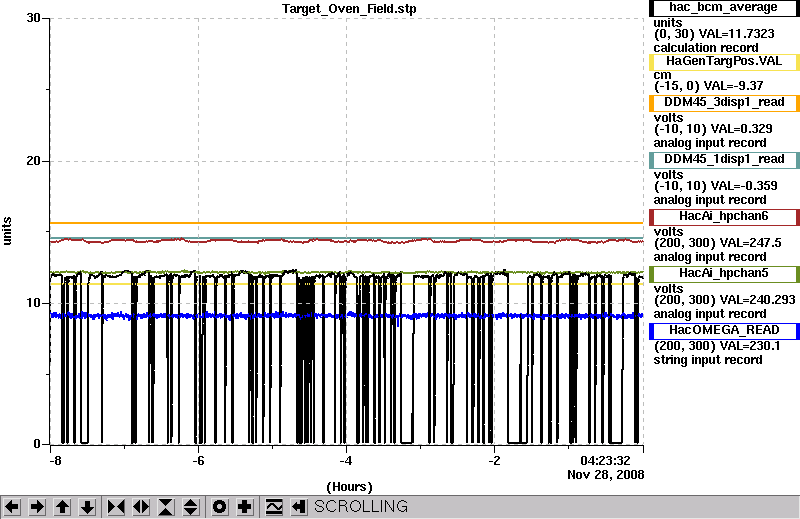Click the Nov 28, 2008 date label
Screen dimensions: 800x519
606,475
